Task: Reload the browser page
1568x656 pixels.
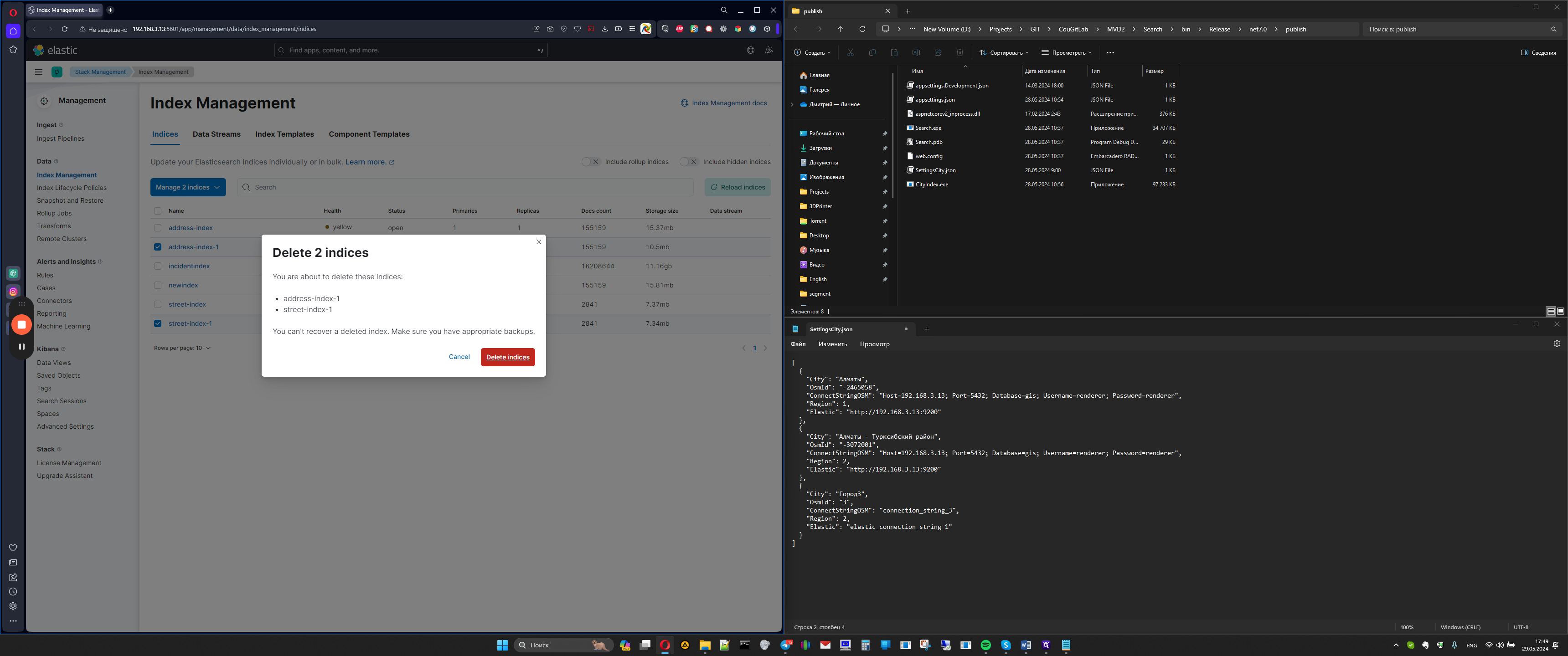Action: pyautogui.click(x=65, y=29)
